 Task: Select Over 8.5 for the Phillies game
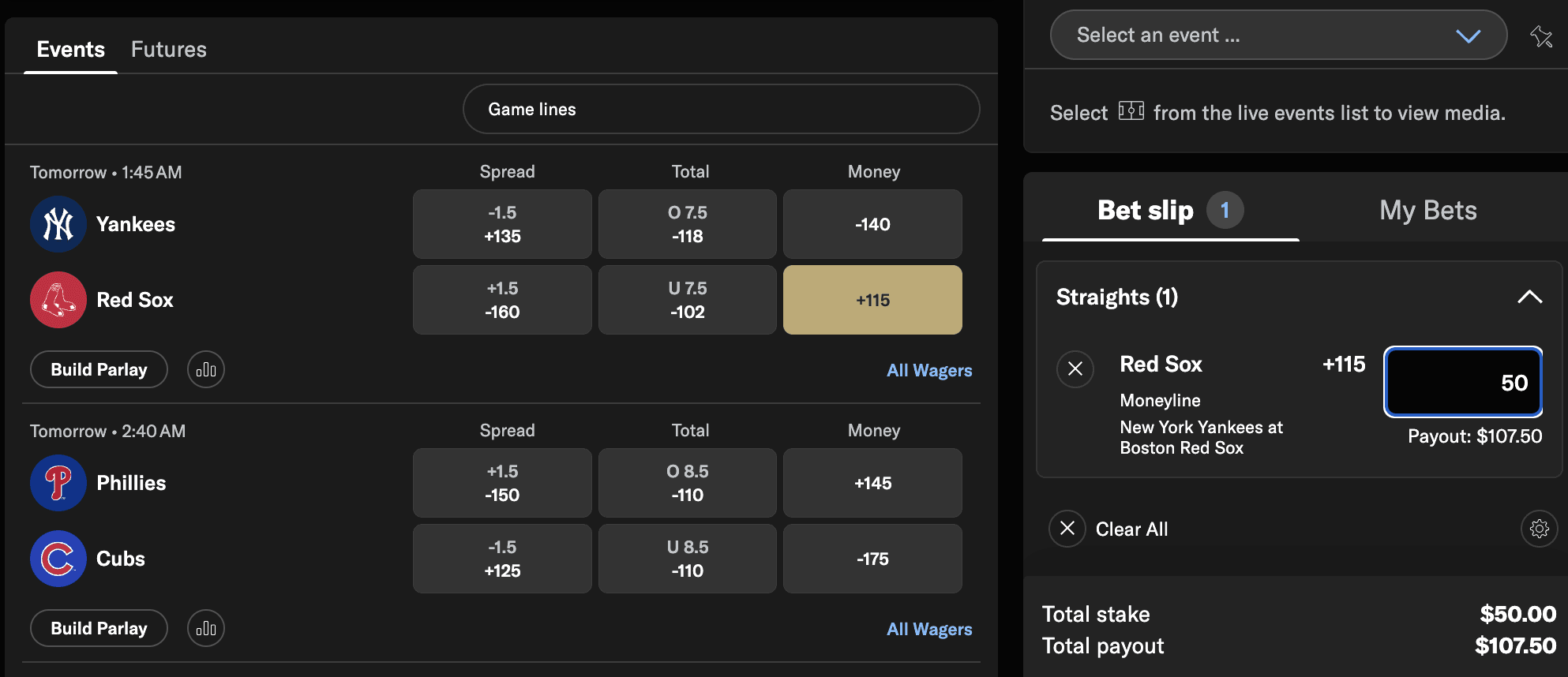click(687, 482)
